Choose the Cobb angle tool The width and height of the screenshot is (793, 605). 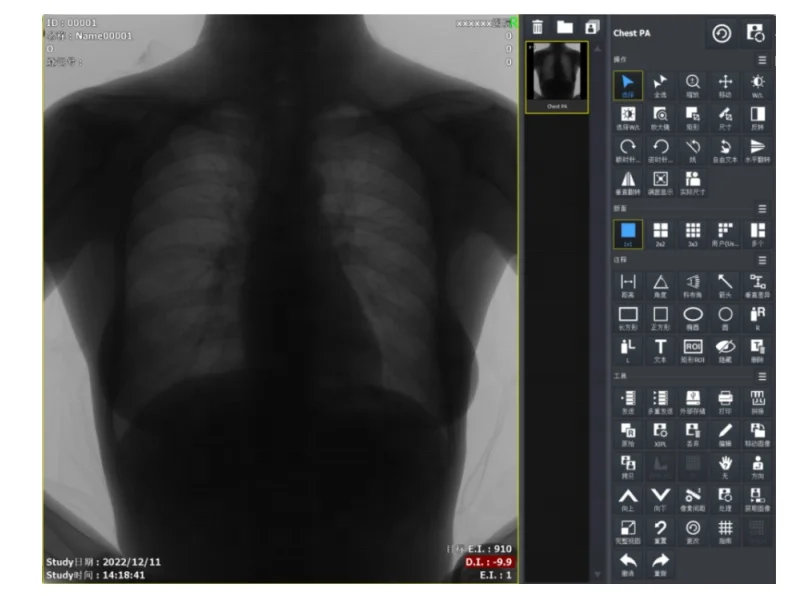point(692,285)
